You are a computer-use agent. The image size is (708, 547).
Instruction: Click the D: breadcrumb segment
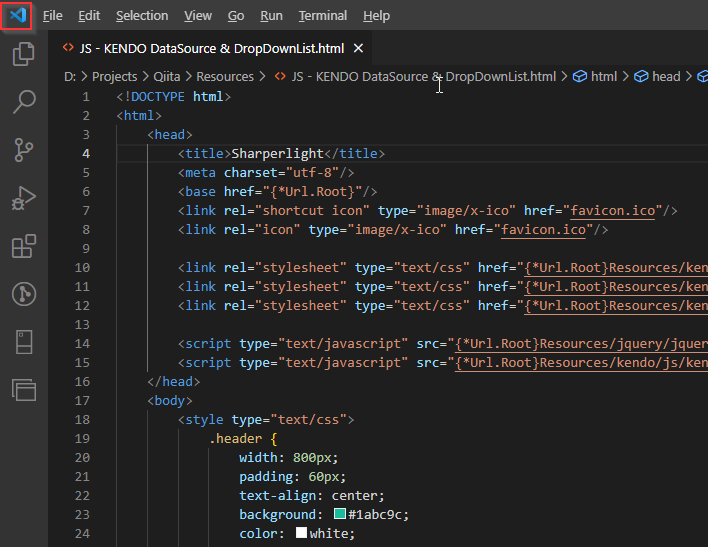tap(70, 77)
